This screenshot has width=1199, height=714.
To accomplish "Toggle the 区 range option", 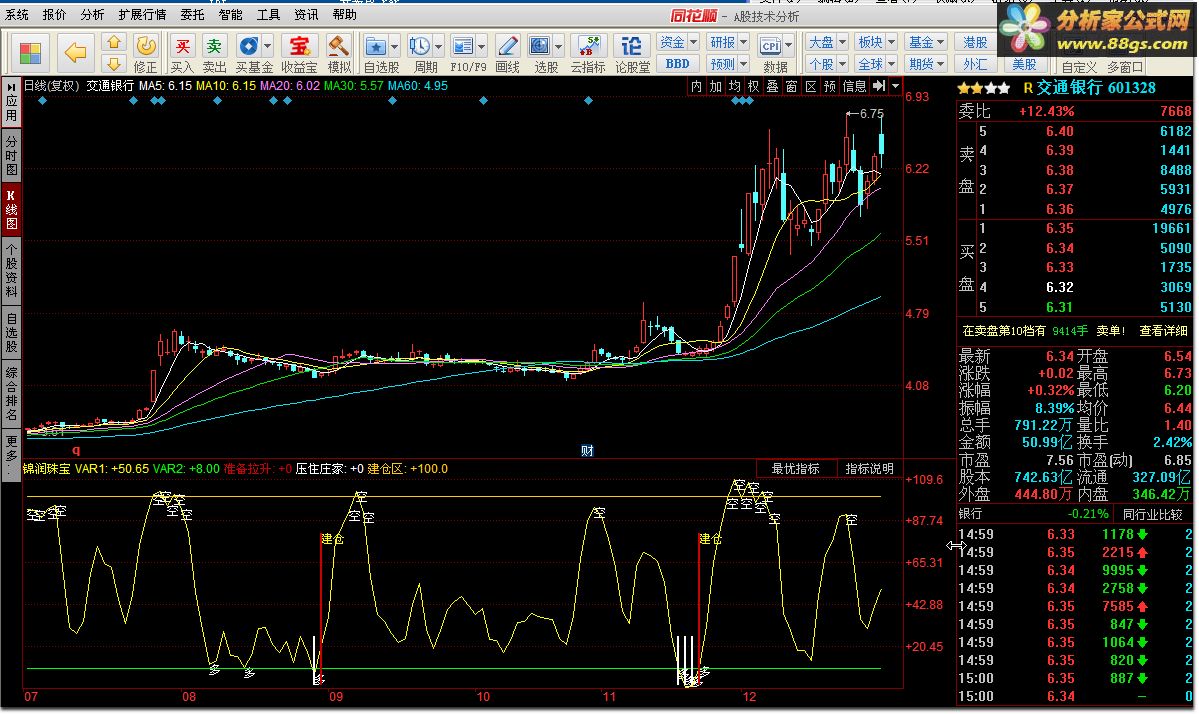I will (x=811, y=86).
